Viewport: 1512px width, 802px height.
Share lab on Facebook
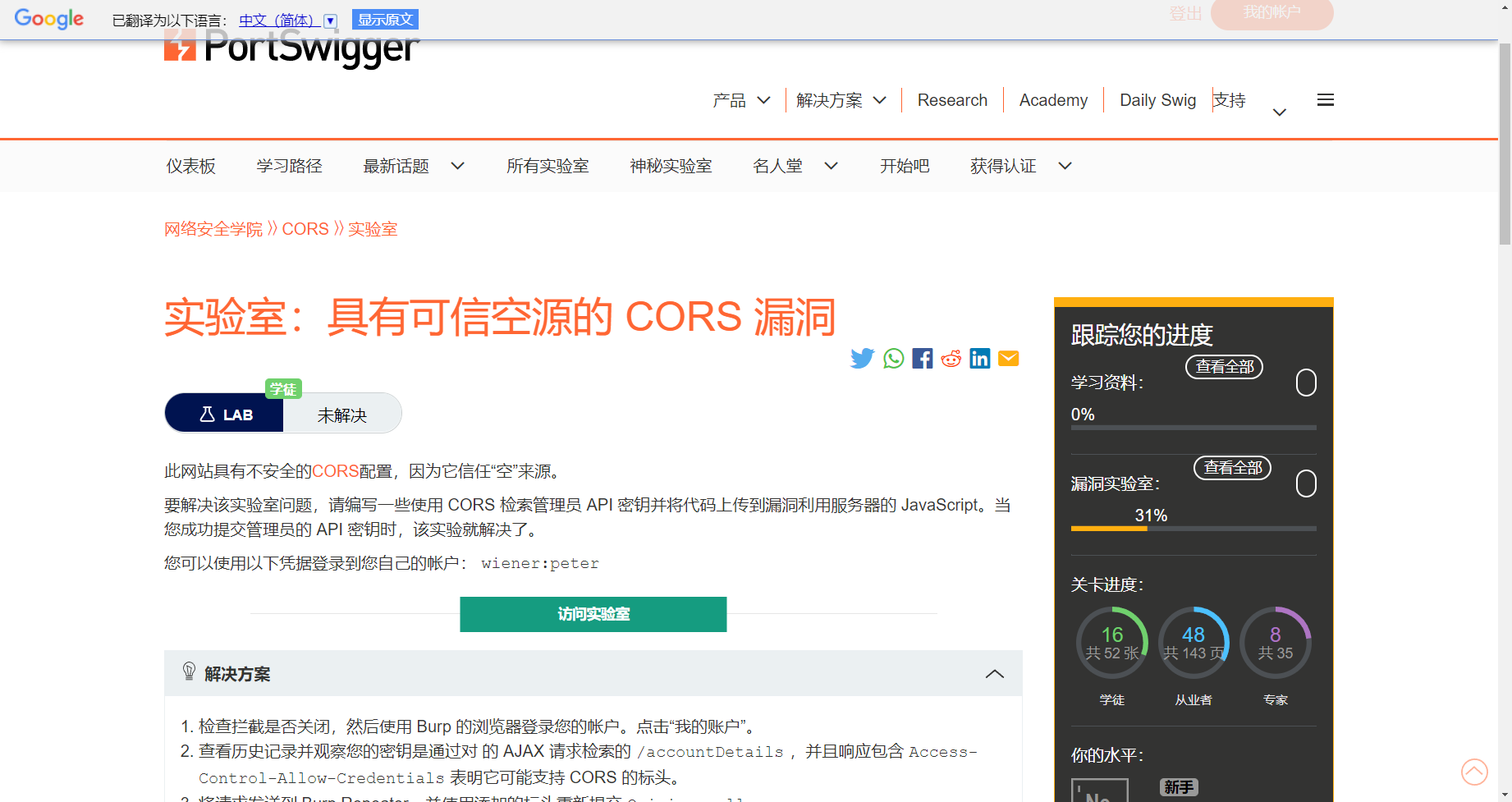click(x=922, y=359)
